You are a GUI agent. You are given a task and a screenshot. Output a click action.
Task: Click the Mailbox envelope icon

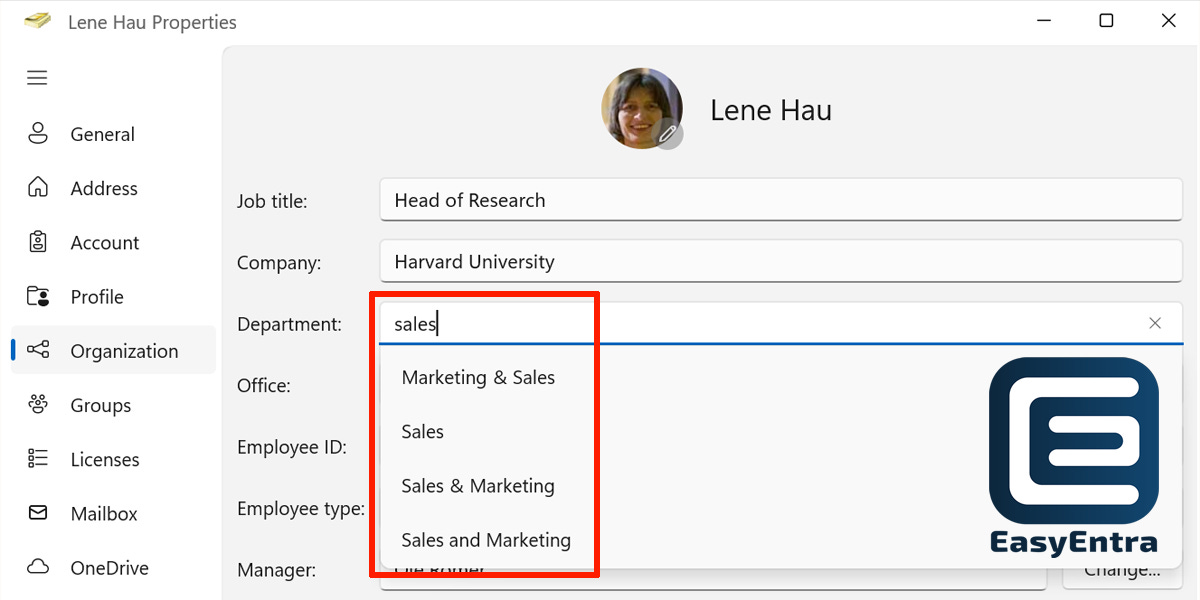[38, 513]
